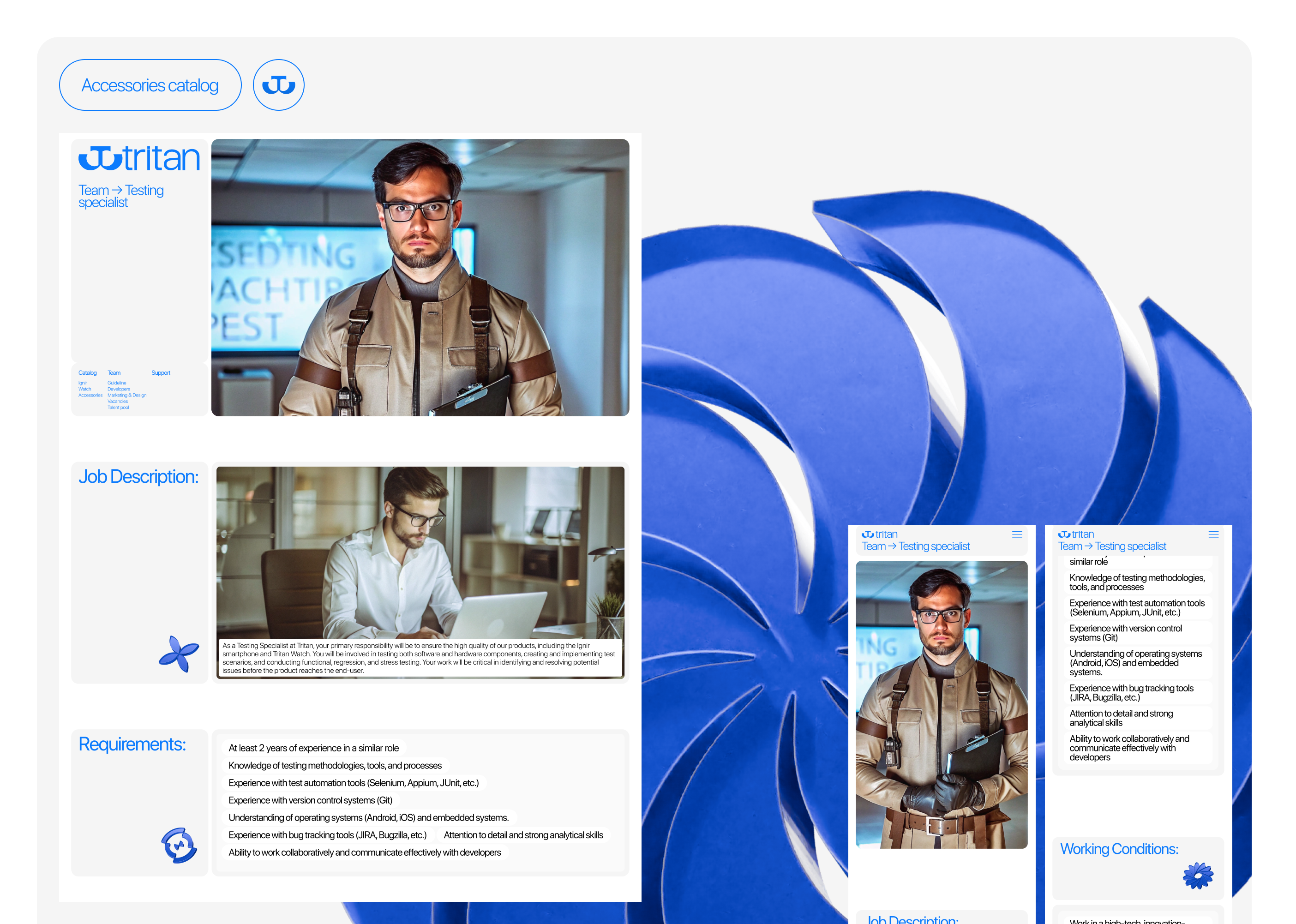Click the small Tritan logo in right mobile header
The width and height of the screenshot is (1296, 924).
pos(1076,534)
